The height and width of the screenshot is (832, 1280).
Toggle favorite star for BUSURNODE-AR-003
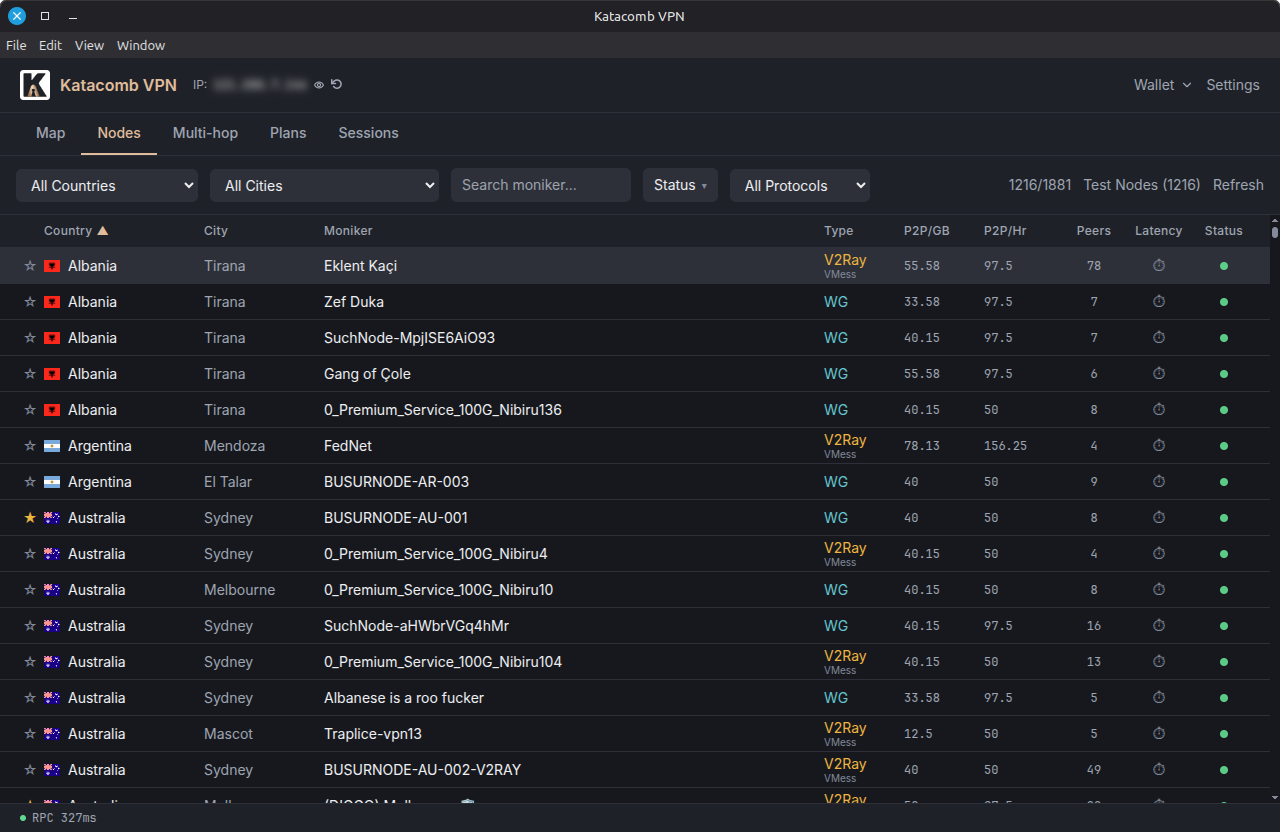[30, 482]
